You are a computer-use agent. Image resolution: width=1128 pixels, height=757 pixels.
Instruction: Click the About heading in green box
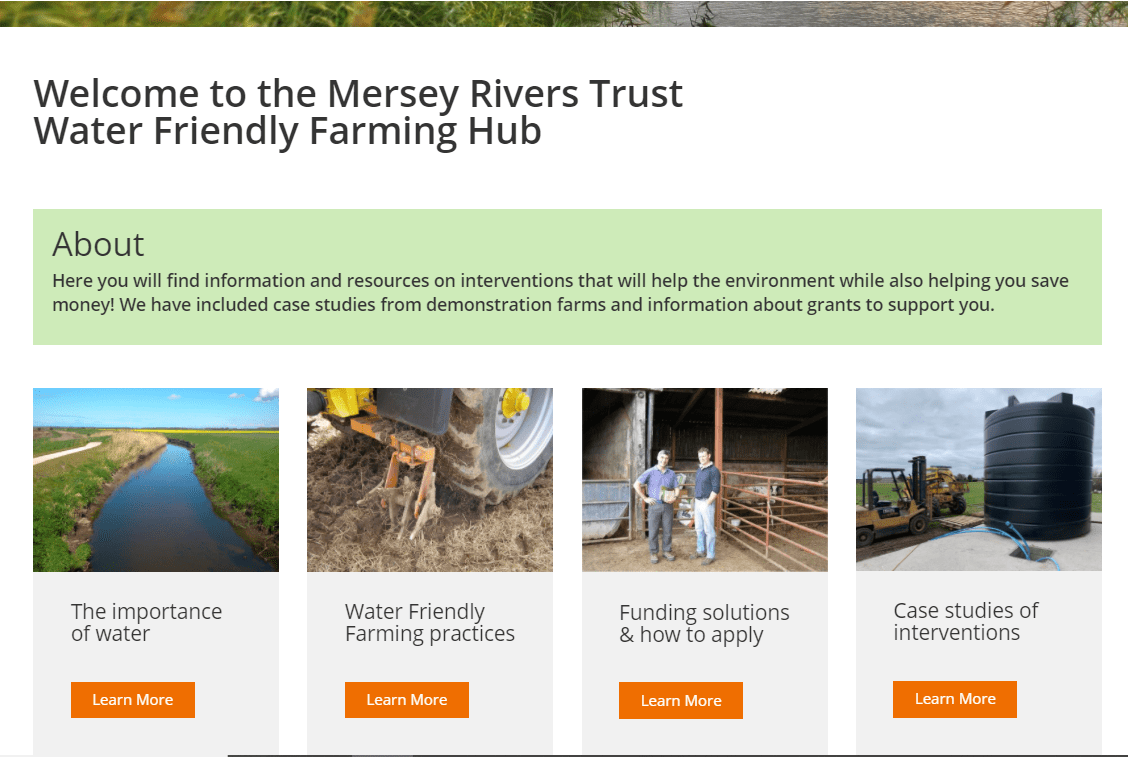(99, 245)
